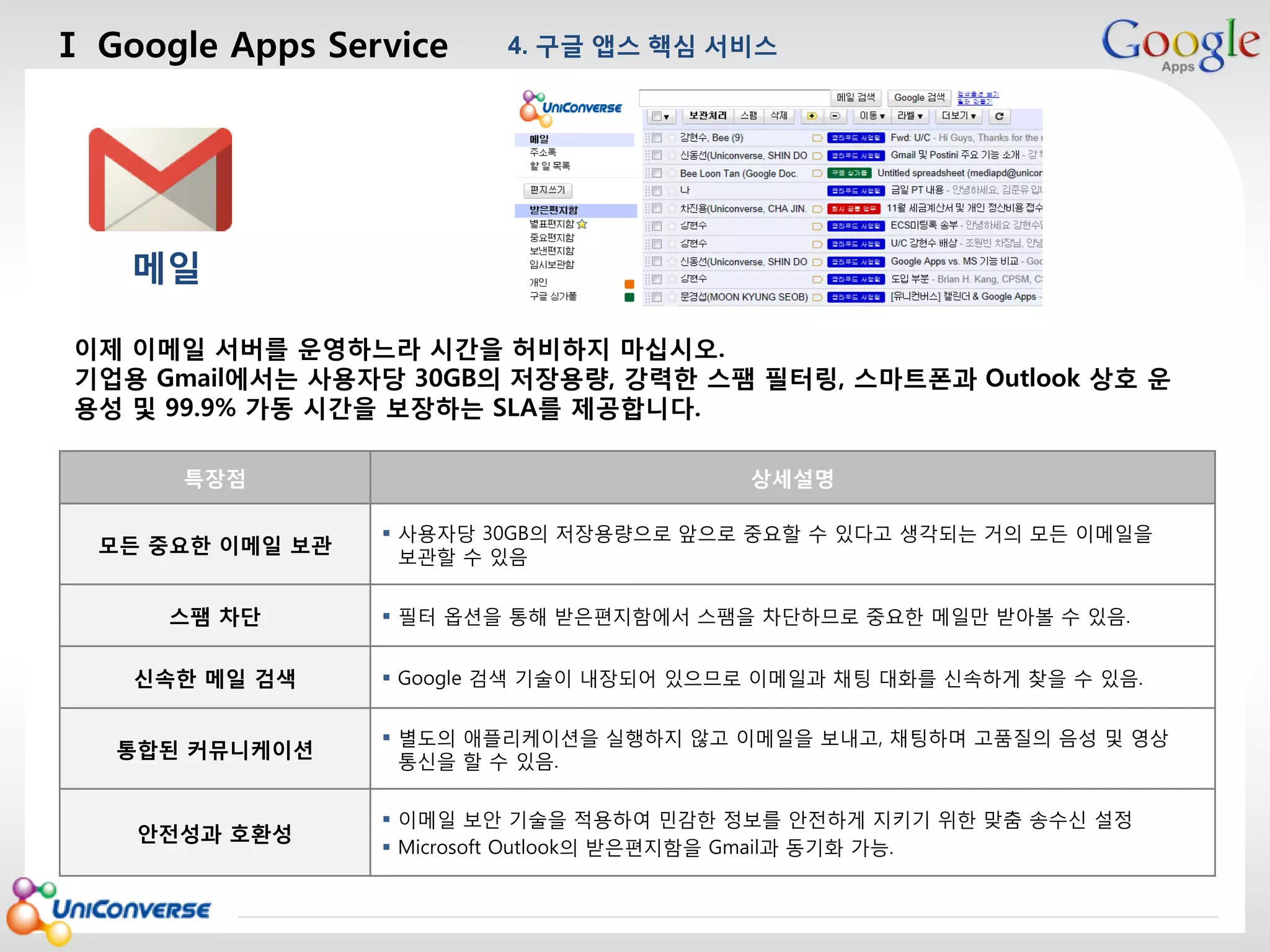Click table cell 신속한 메일 검색
This screenshot has width=1270, height=952.
click(215, 677)
